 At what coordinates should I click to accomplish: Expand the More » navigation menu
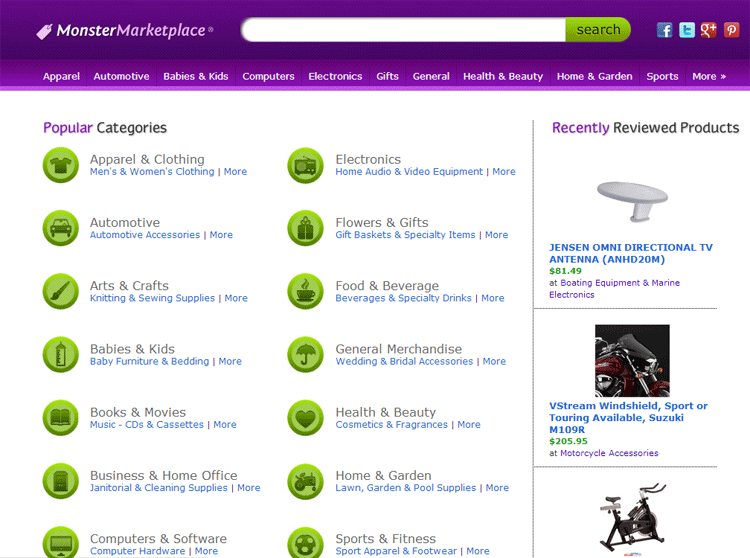point(709,76)
